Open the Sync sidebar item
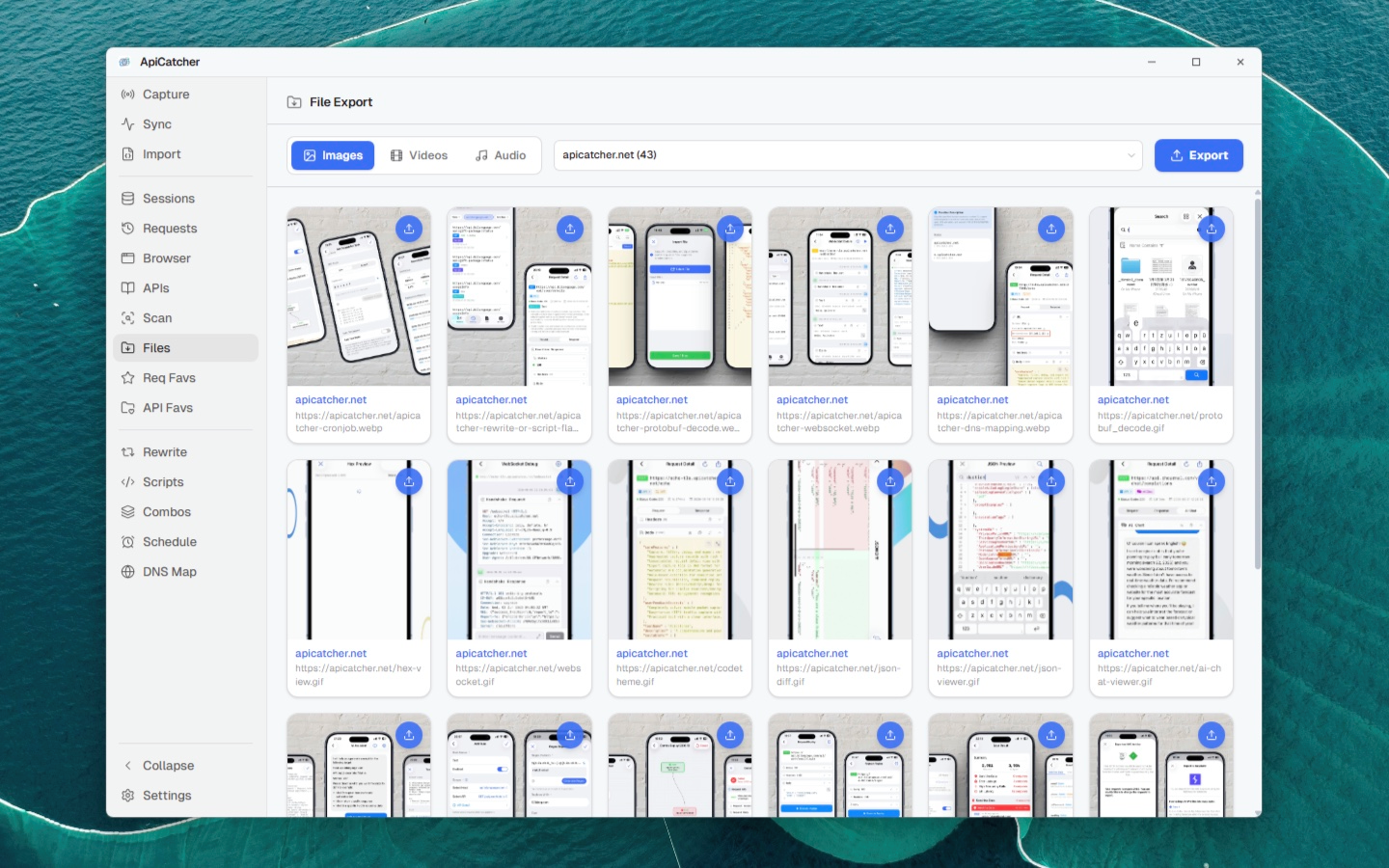Image resolution: width=1389 pixels, height=868 pixels. [x=186, y=124]
